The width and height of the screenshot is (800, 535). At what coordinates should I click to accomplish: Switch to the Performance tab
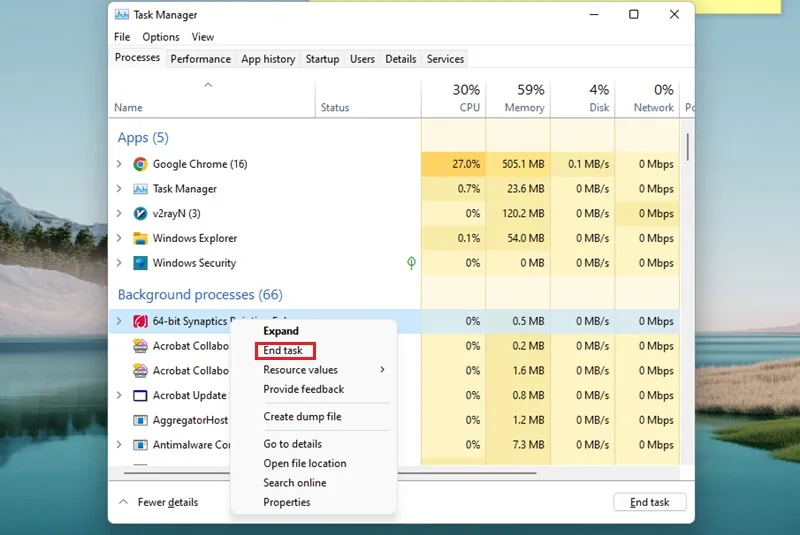[201, 59]
